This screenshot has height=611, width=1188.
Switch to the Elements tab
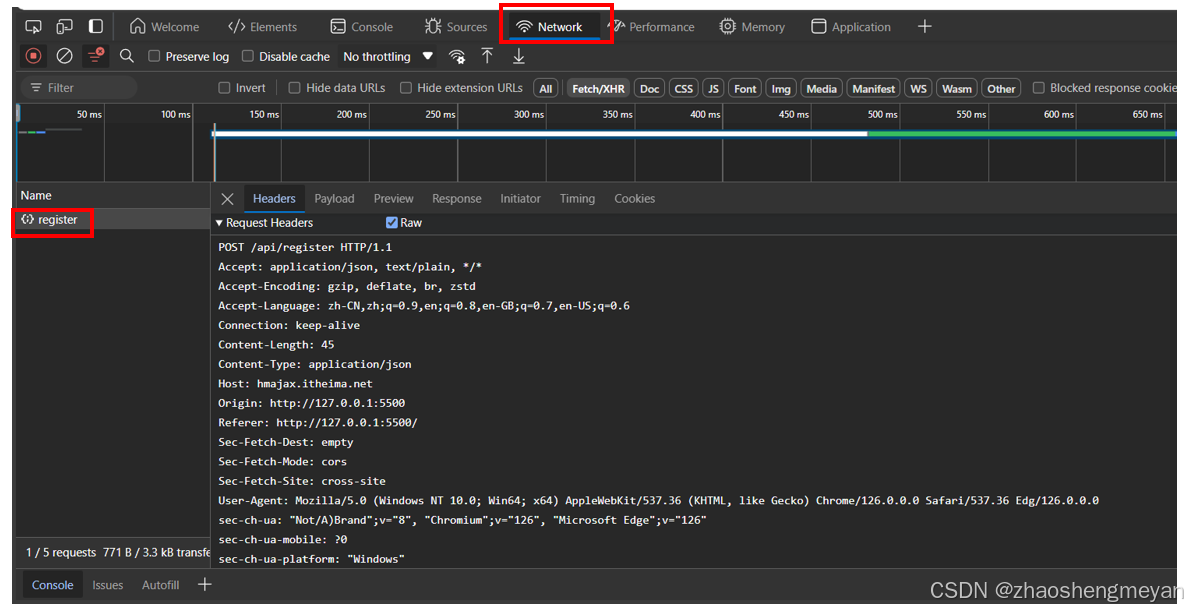(262, 27)
